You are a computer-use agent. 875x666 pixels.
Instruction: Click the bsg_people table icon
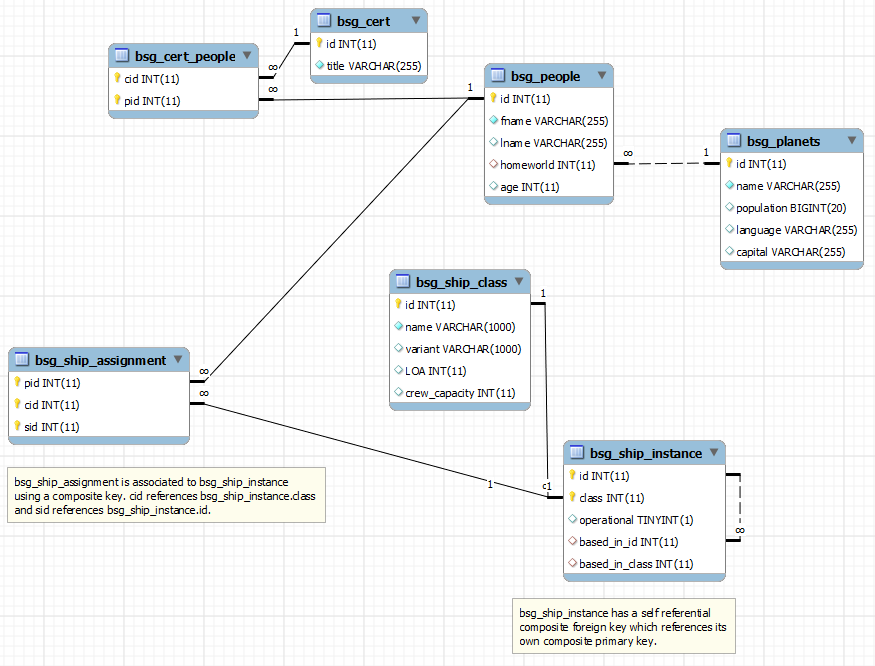498,75
